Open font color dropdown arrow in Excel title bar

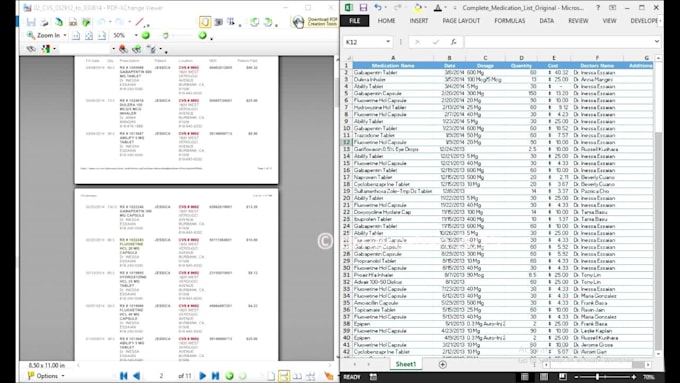click(x=445, y=7)
